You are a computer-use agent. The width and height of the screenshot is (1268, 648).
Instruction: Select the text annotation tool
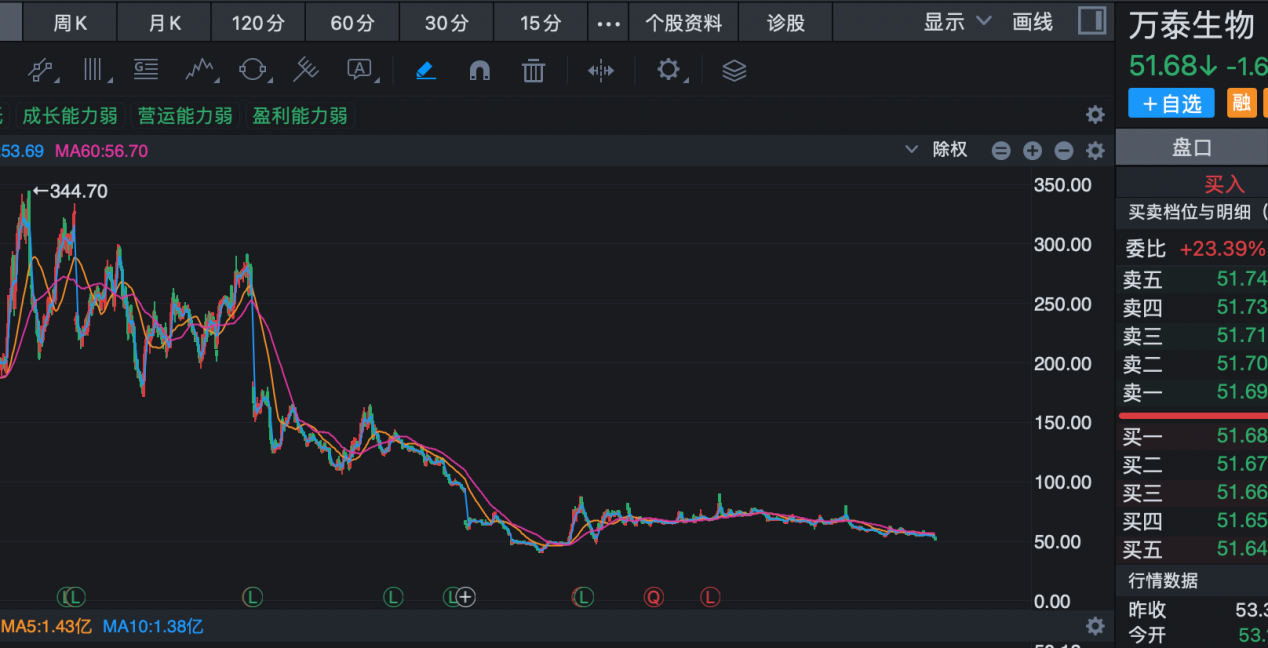[x=359, y=70]
